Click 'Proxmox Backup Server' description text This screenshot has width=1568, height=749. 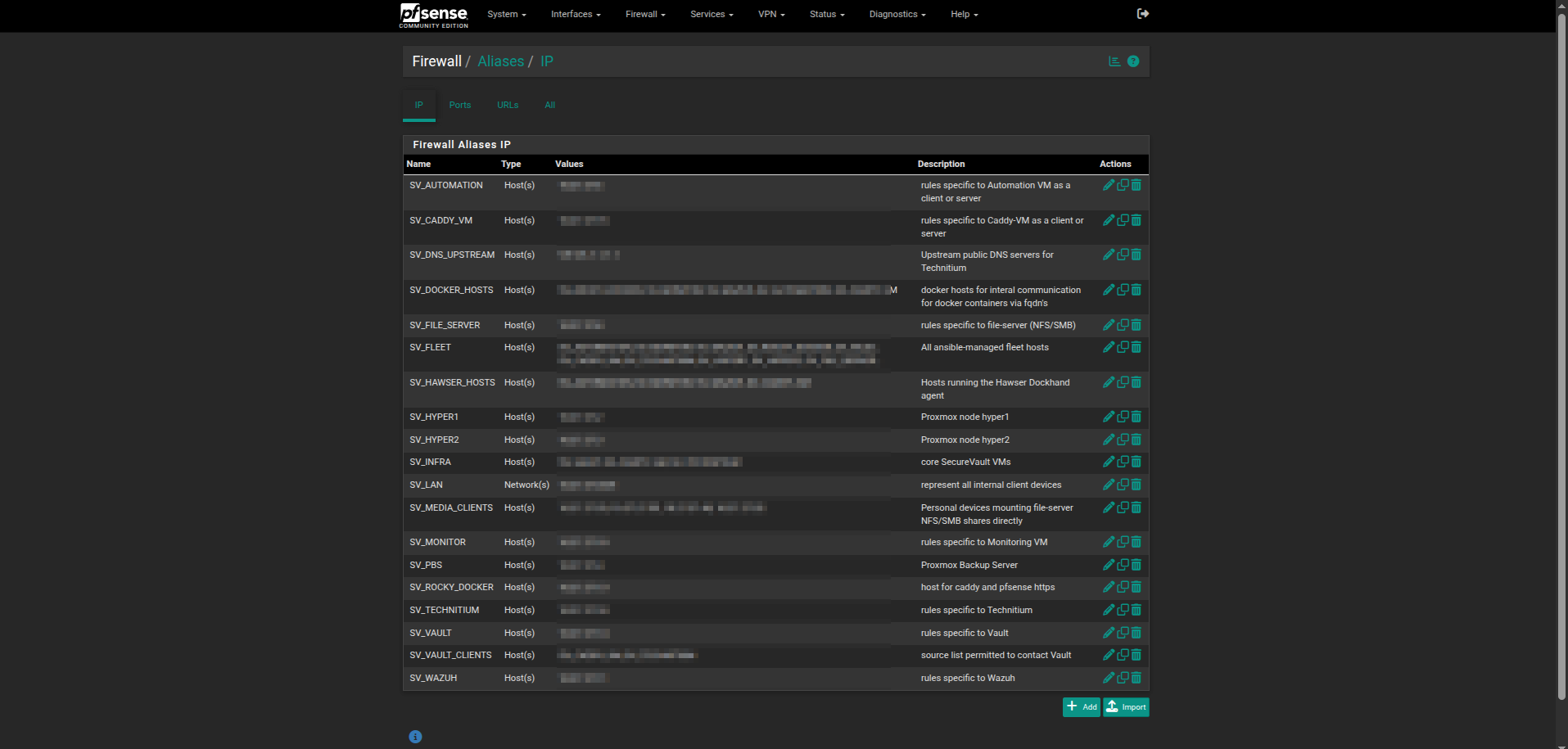point(969,565)
